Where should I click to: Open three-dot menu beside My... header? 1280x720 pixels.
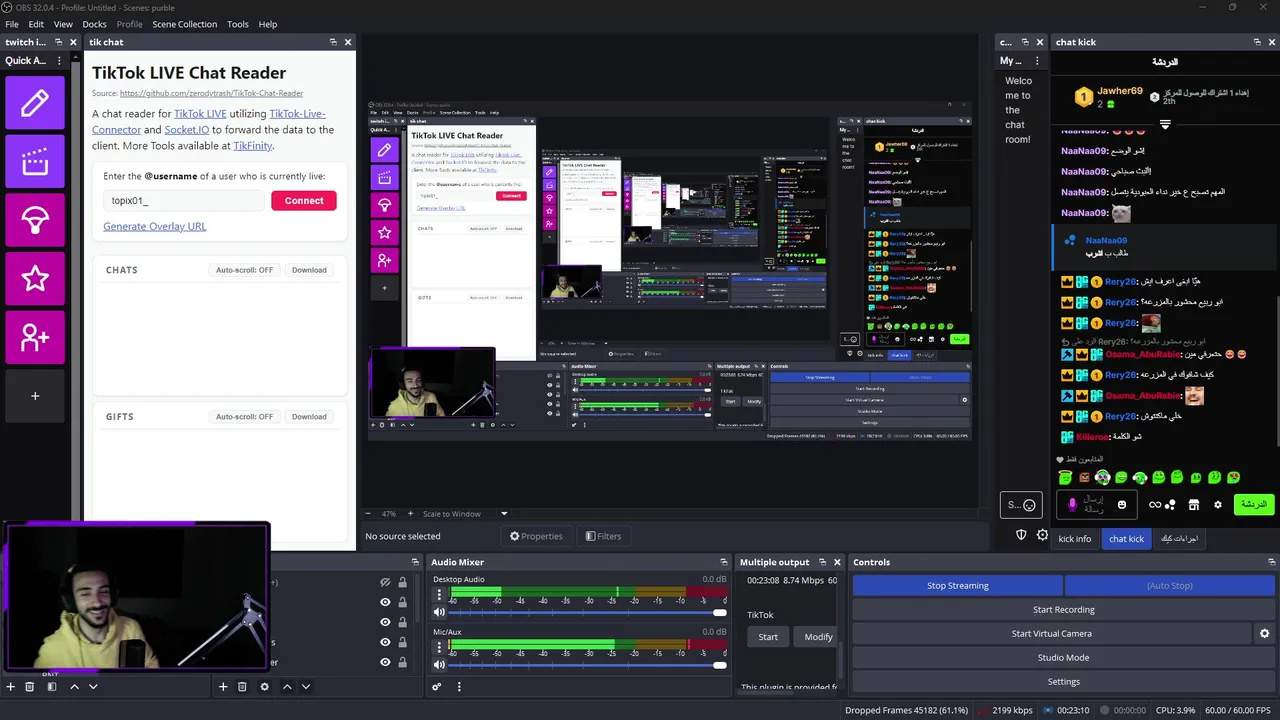[1037, 61]
